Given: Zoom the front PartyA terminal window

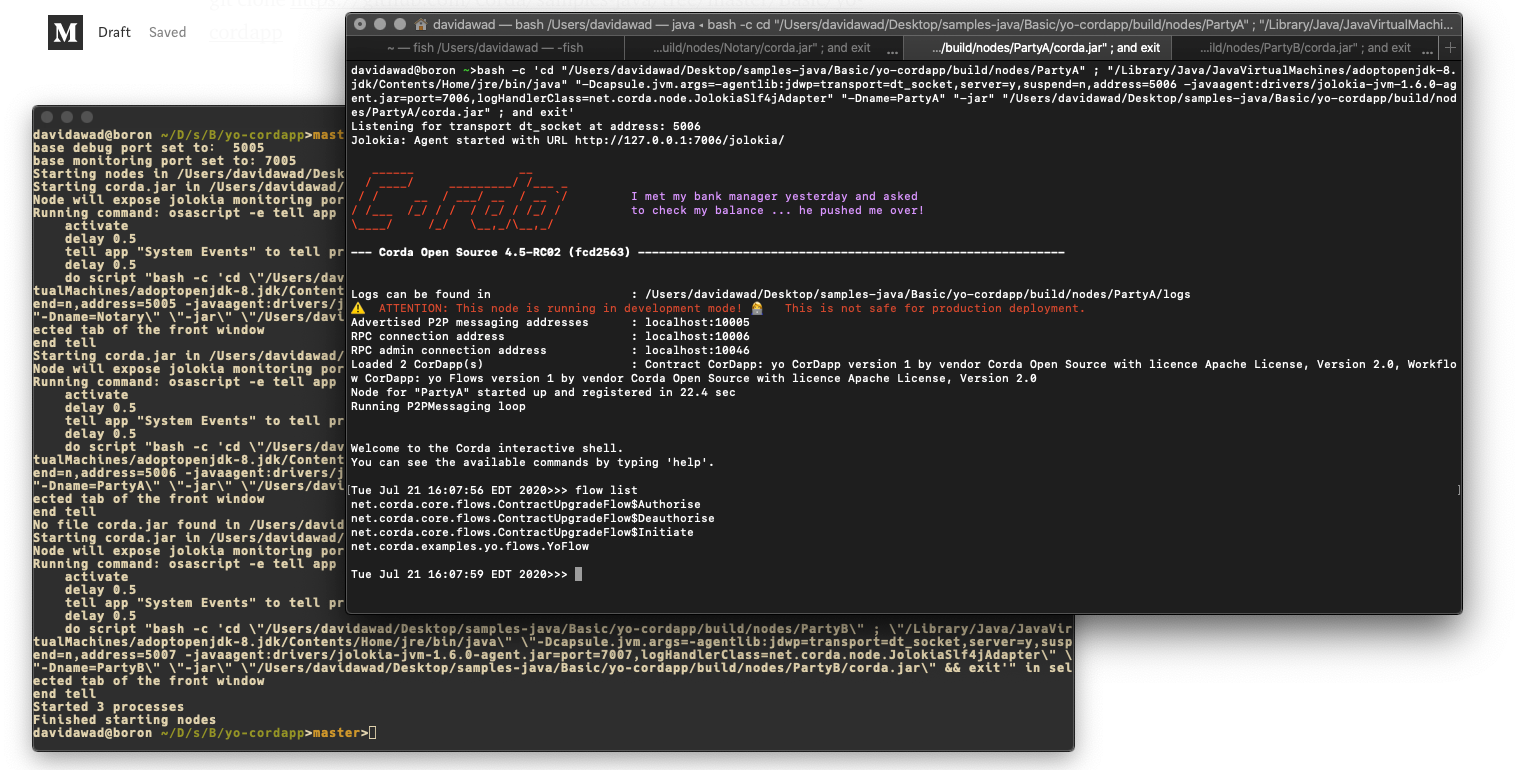Looking at the screenshot, I should (x=400, y=24).
